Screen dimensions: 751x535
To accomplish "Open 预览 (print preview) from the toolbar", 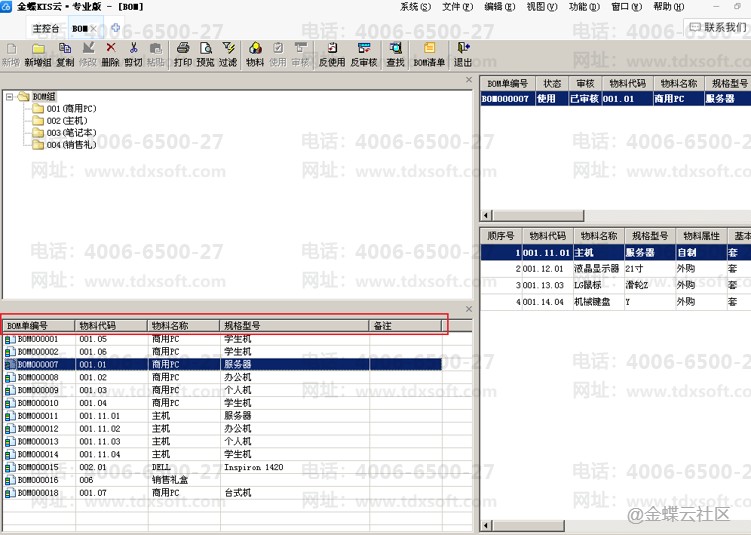I will coord(205,54).
